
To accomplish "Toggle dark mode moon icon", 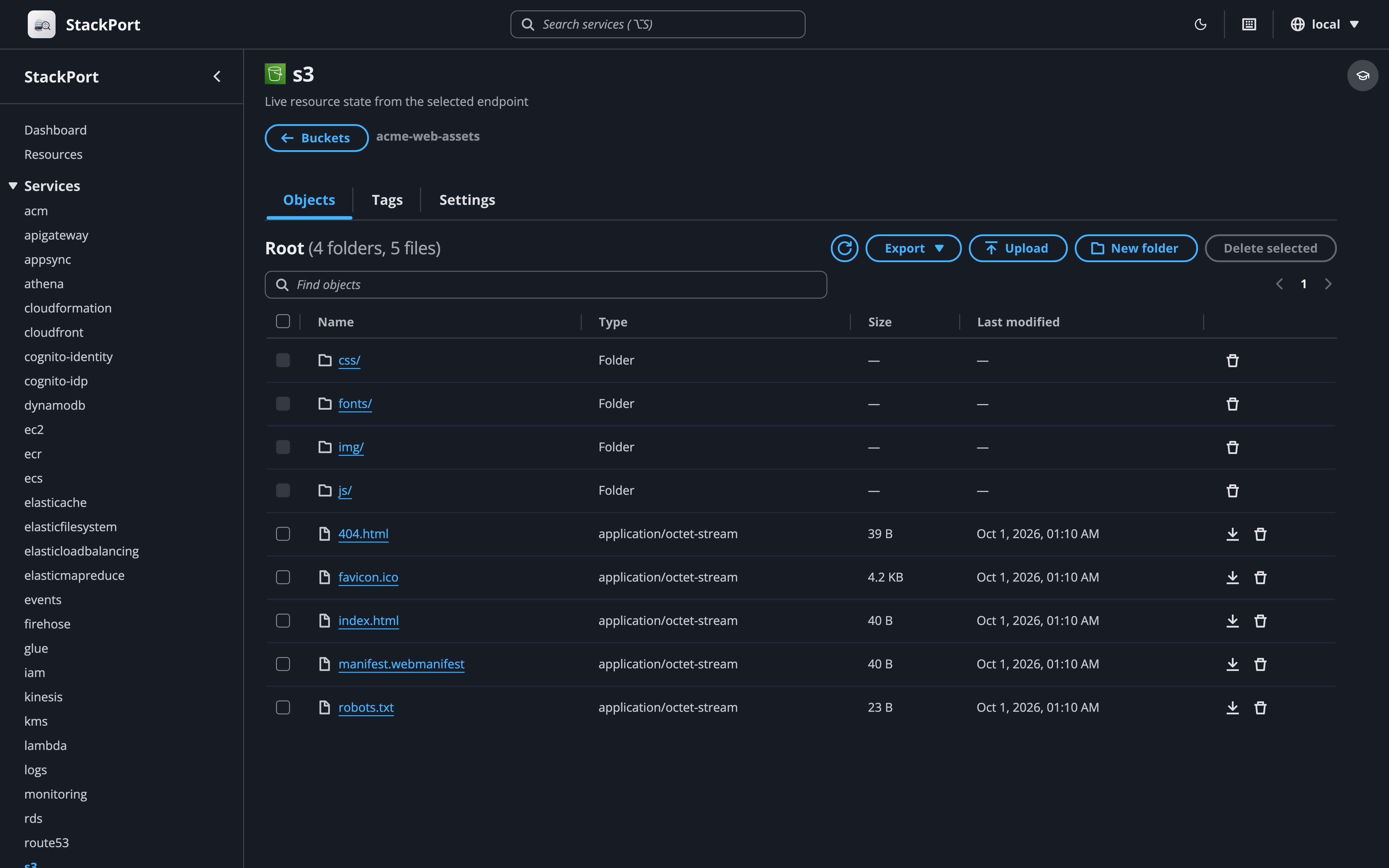I will click(x=1200, y=24).
